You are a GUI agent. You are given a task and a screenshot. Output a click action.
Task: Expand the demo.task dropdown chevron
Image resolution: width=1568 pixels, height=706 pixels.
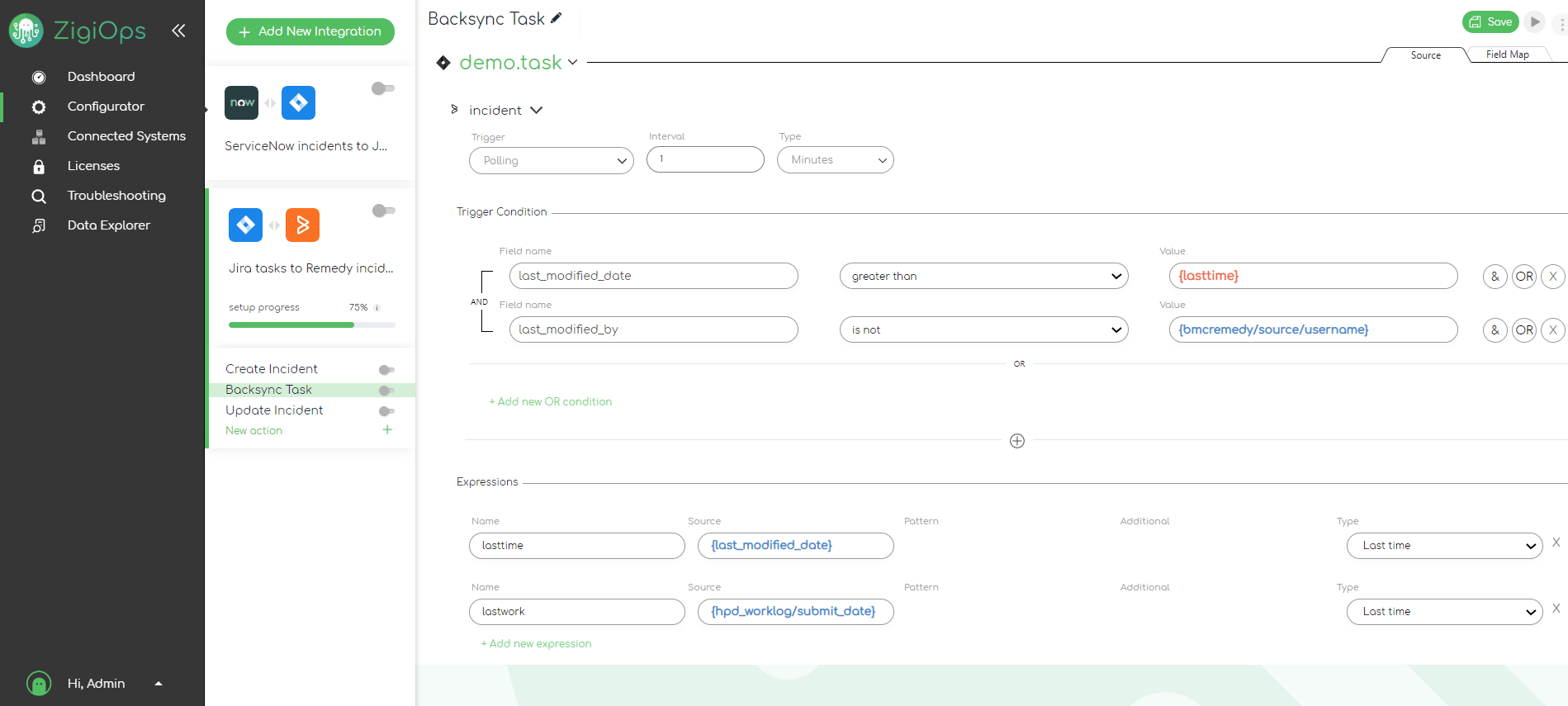point(573,63)
